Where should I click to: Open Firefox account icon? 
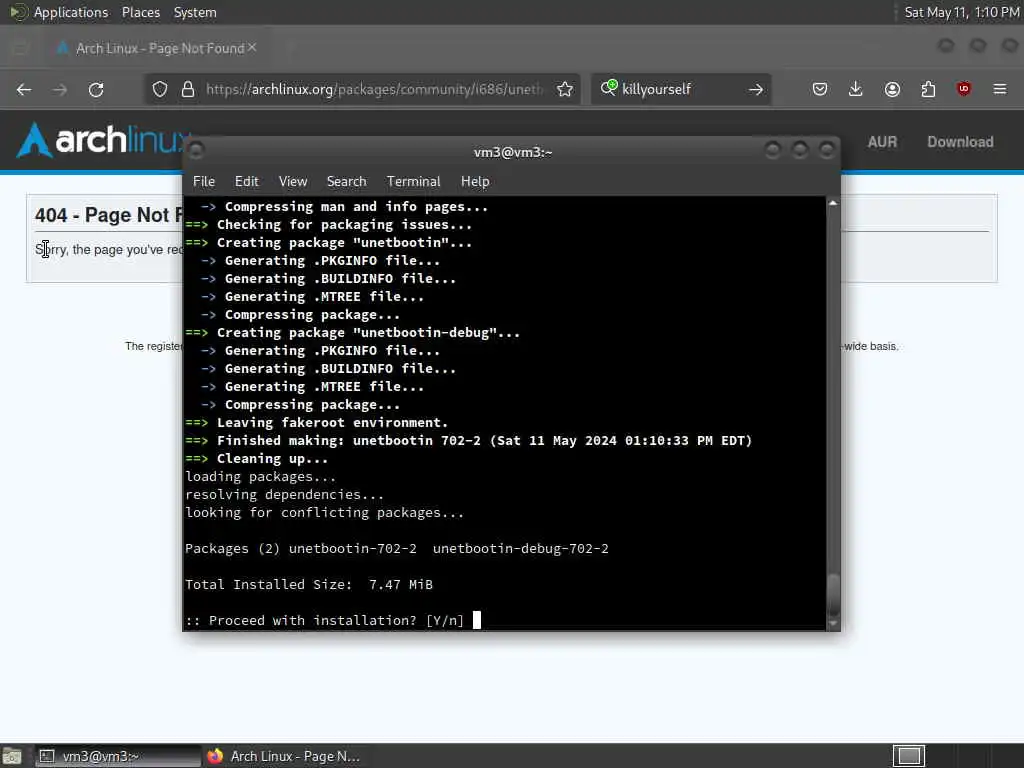(x=892, y=89)
